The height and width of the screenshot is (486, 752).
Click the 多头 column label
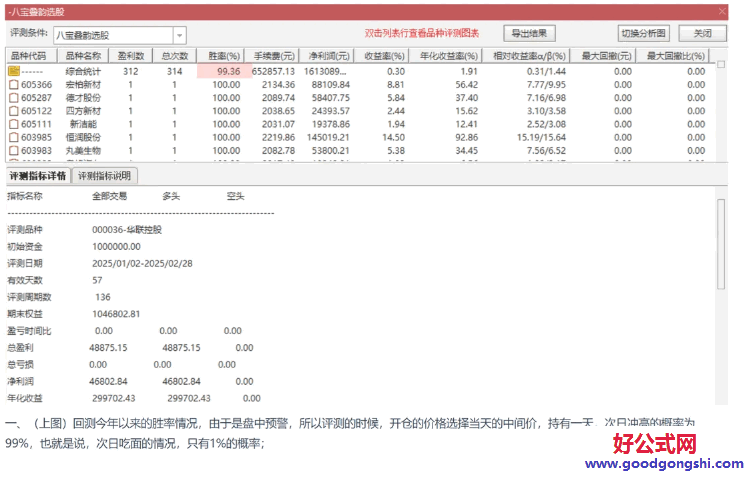171,196
